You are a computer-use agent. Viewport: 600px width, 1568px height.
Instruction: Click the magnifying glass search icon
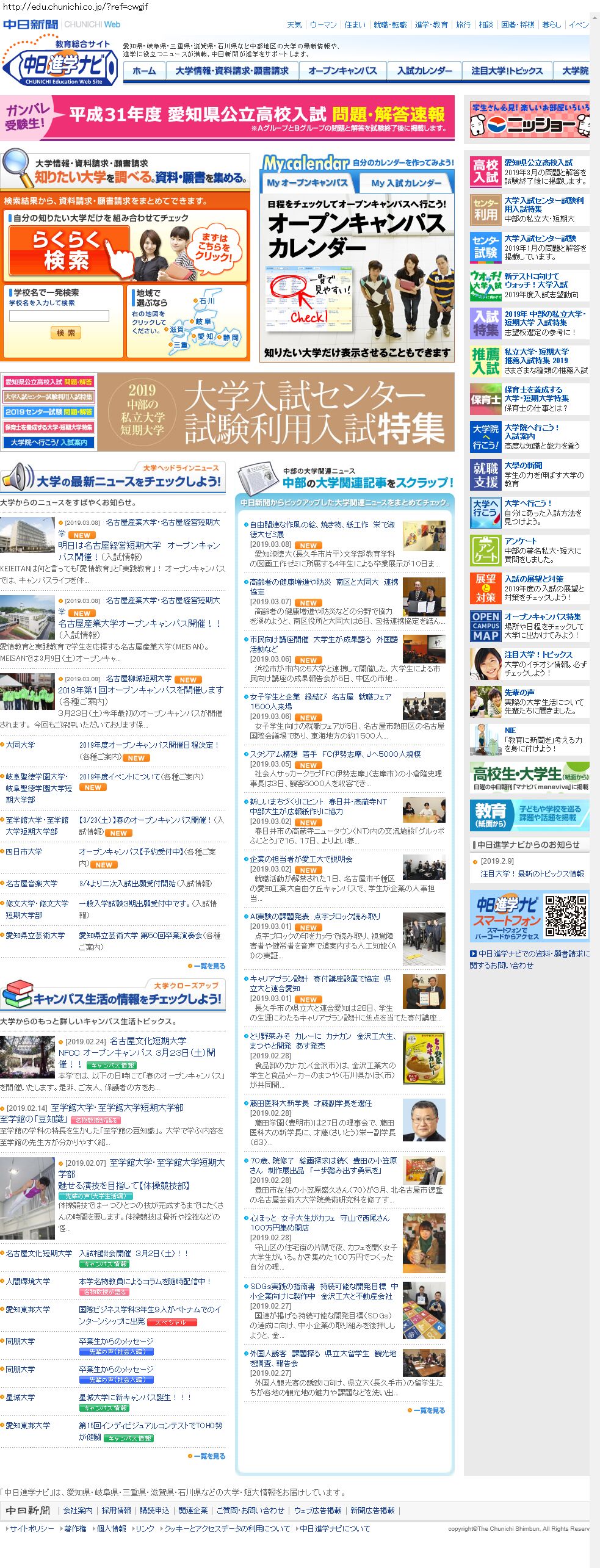pos(16,167)
